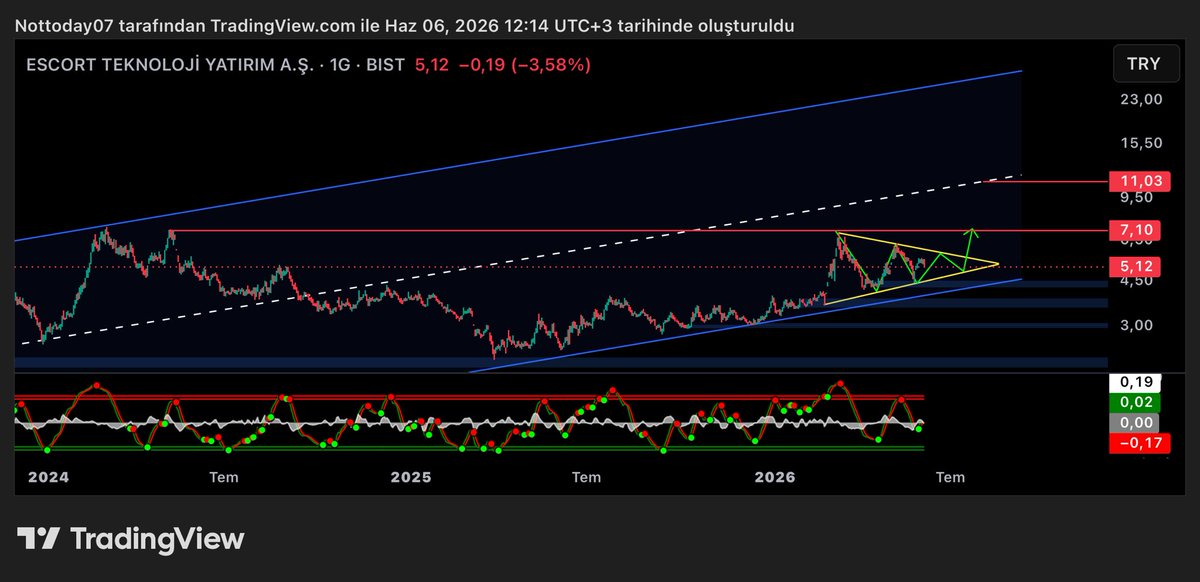
Task: Click the 23,00 price axis value
Action: pos(1141,99)
